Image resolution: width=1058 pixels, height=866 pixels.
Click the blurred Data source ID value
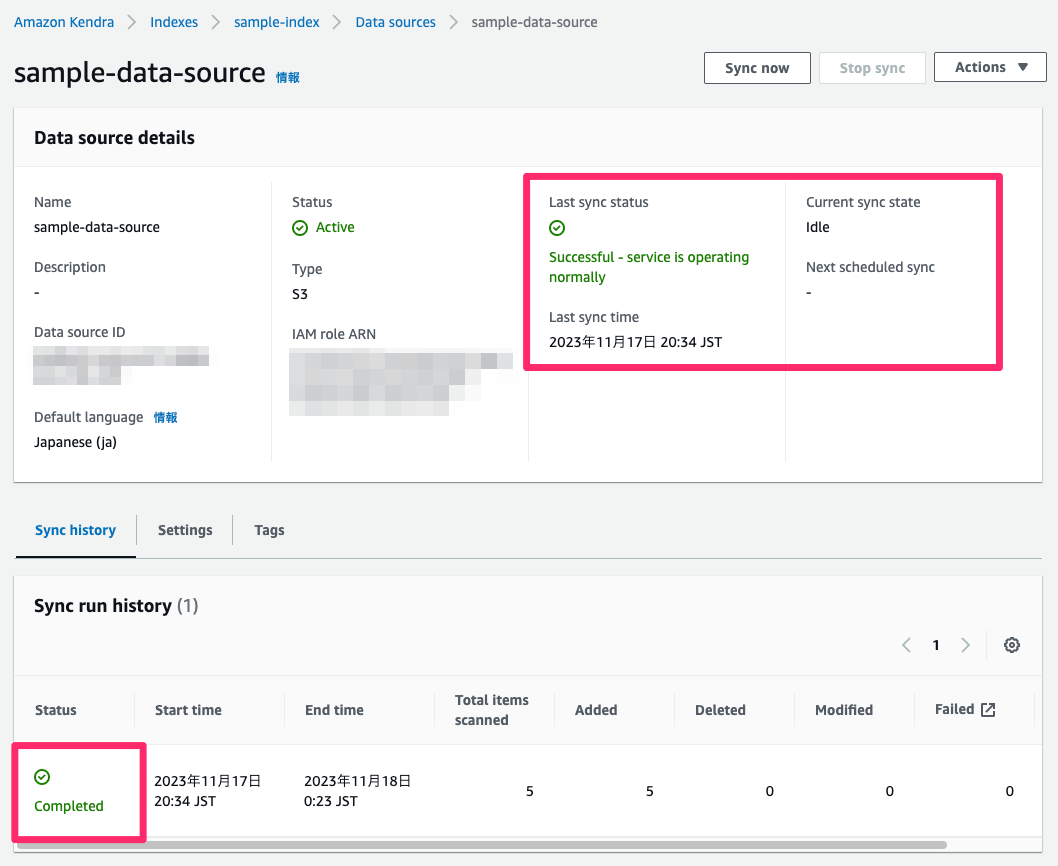121,365
